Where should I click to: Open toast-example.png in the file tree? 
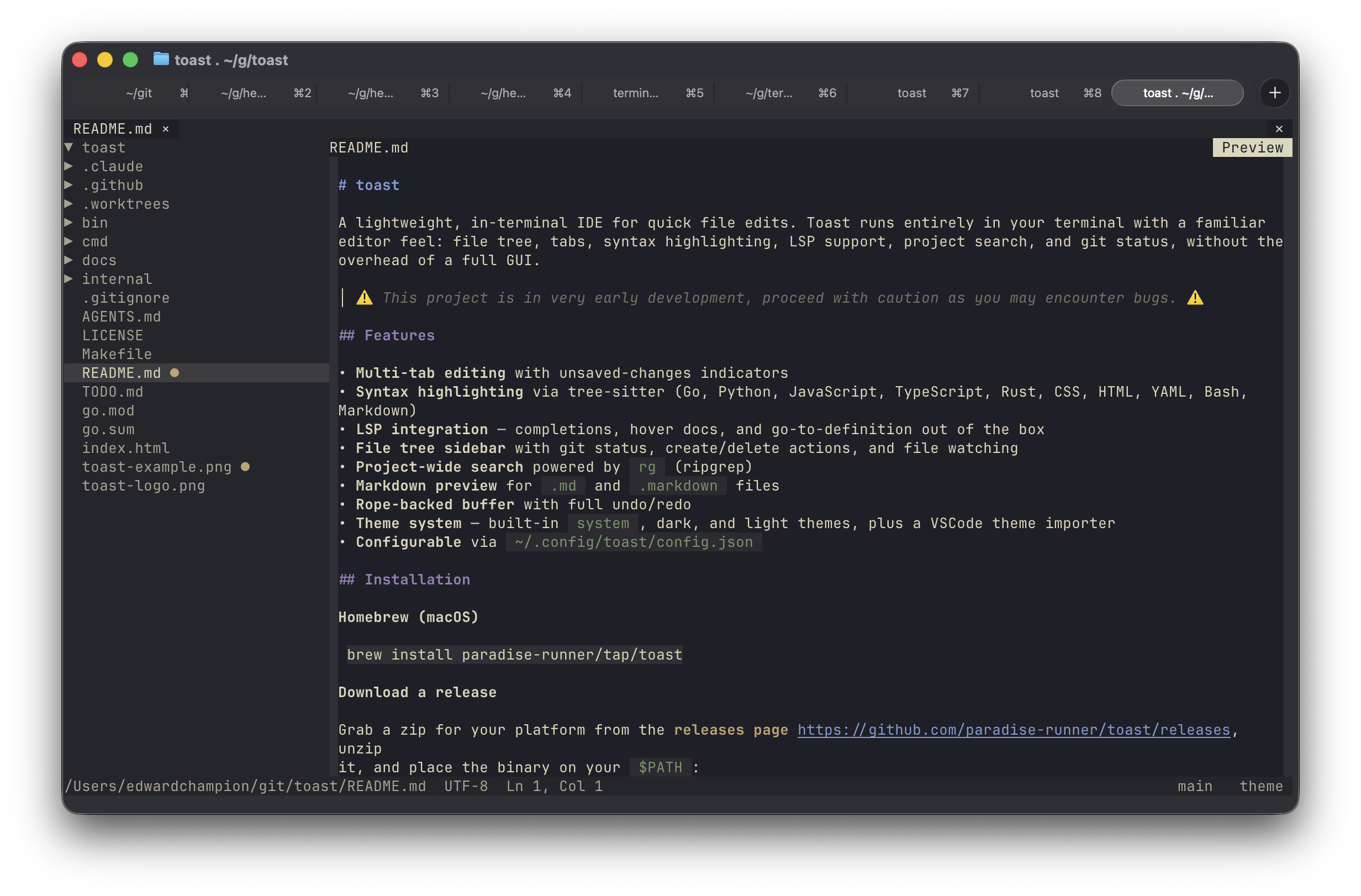coord(157,467)
